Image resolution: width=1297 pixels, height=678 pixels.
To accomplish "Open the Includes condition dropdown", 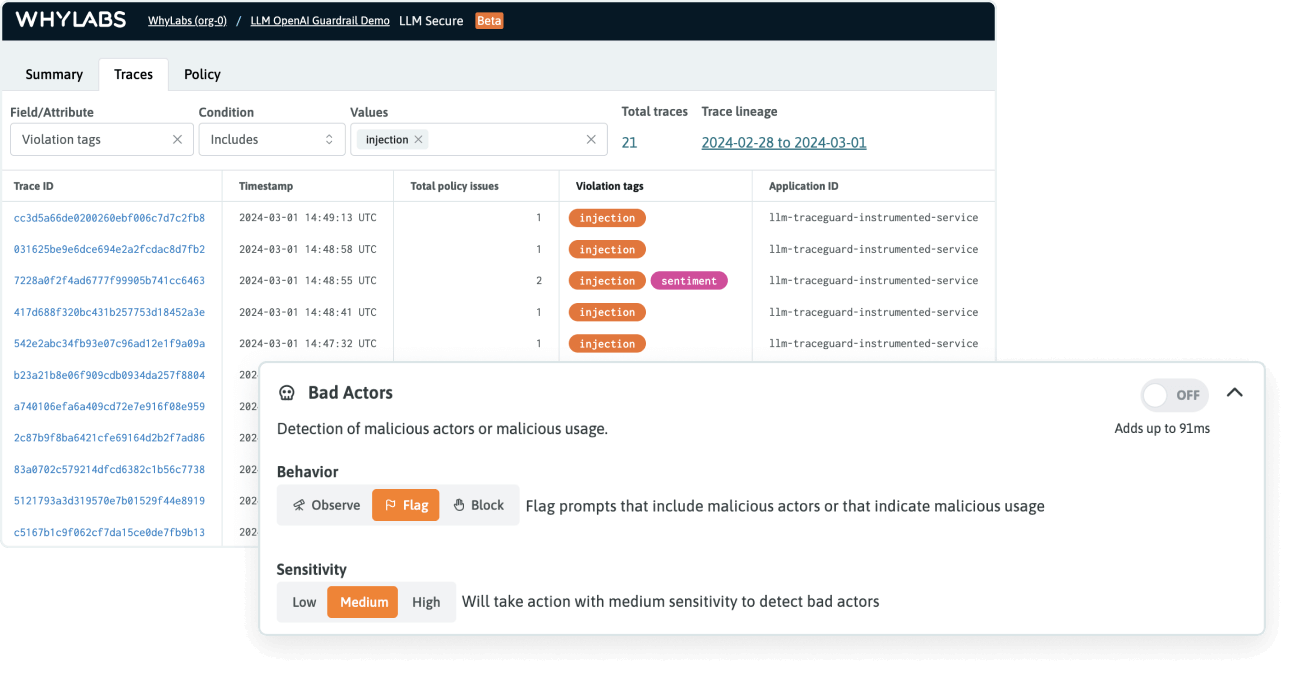I will (x=271, y=139).
